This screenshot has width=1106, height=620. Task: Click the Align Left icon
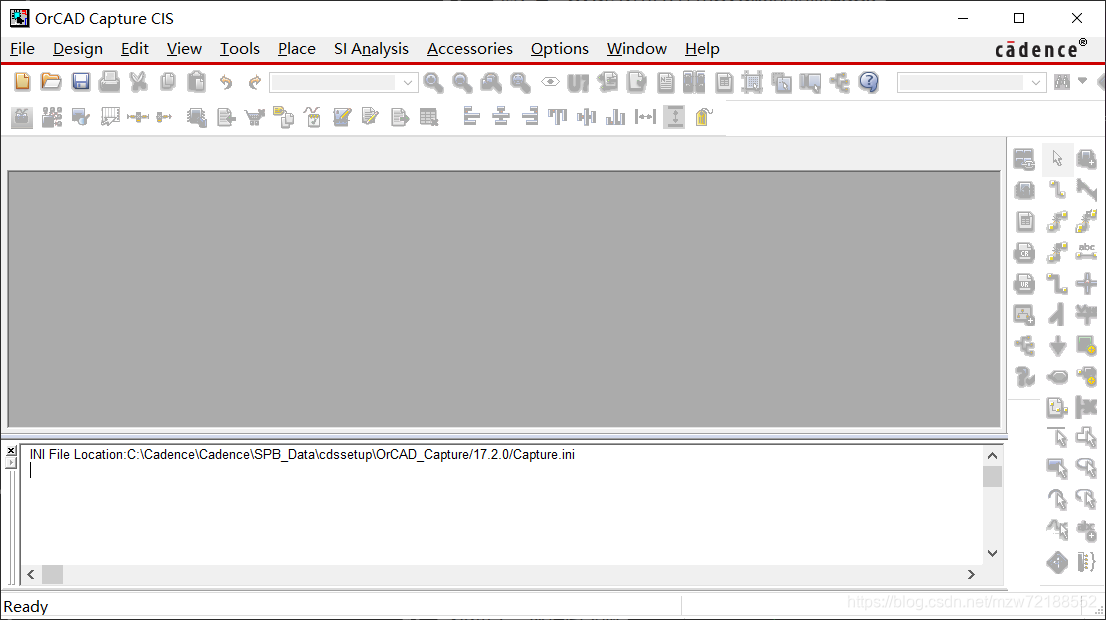(x=471, y=116)
